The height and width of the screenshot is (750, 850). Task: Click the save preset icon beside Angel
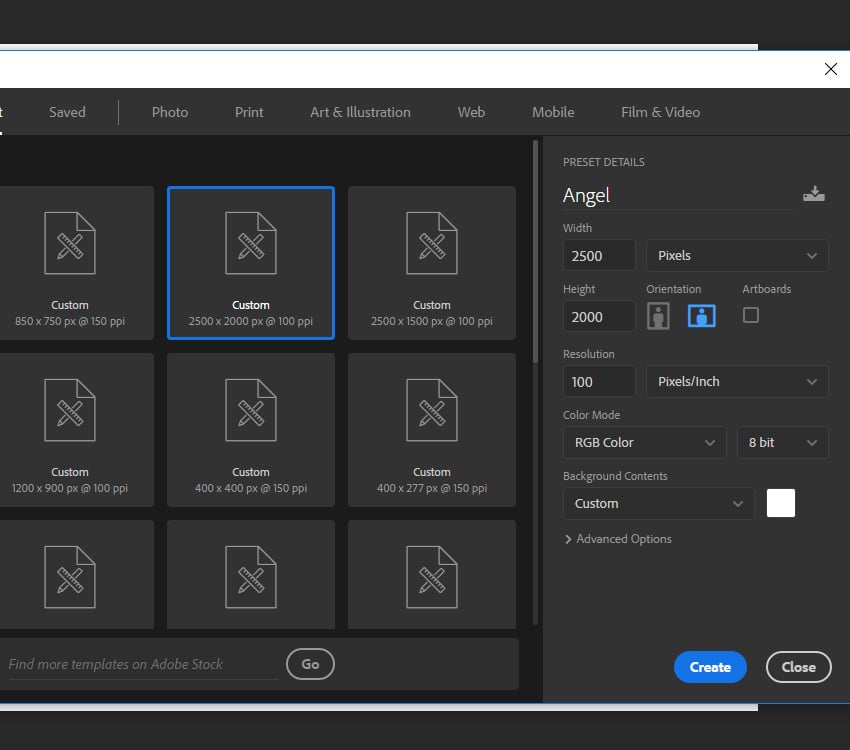click(x=814, y=193)
